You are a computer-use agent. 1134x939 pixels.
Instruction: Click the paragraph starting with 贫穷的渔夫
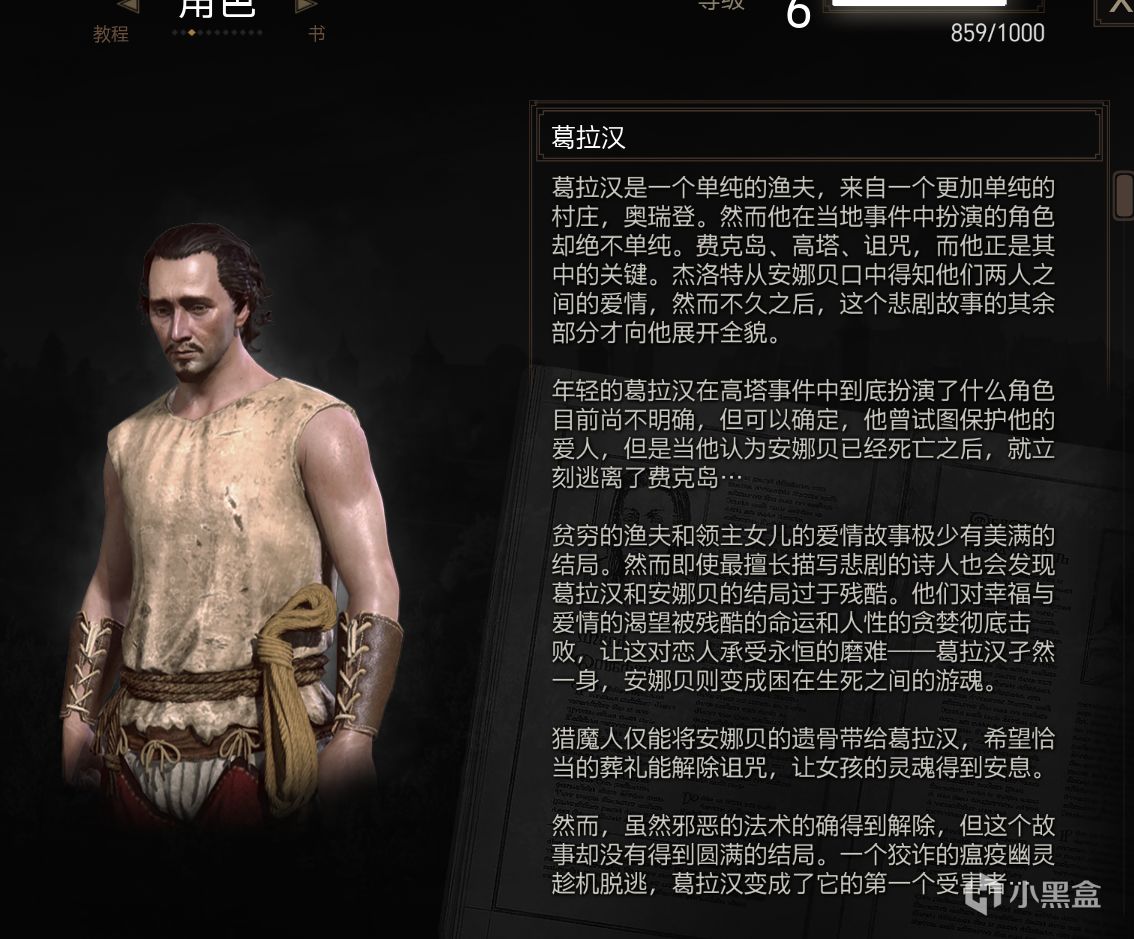tap(803, 608)
